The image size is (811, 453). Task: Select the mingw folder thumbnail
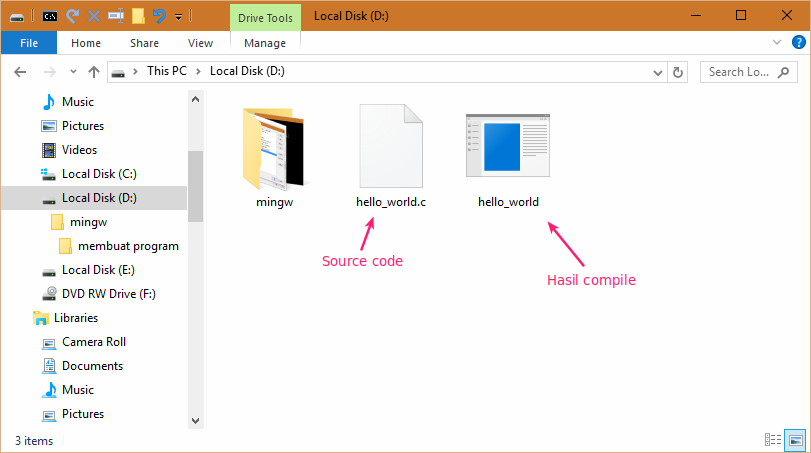(x=274, y=148)
